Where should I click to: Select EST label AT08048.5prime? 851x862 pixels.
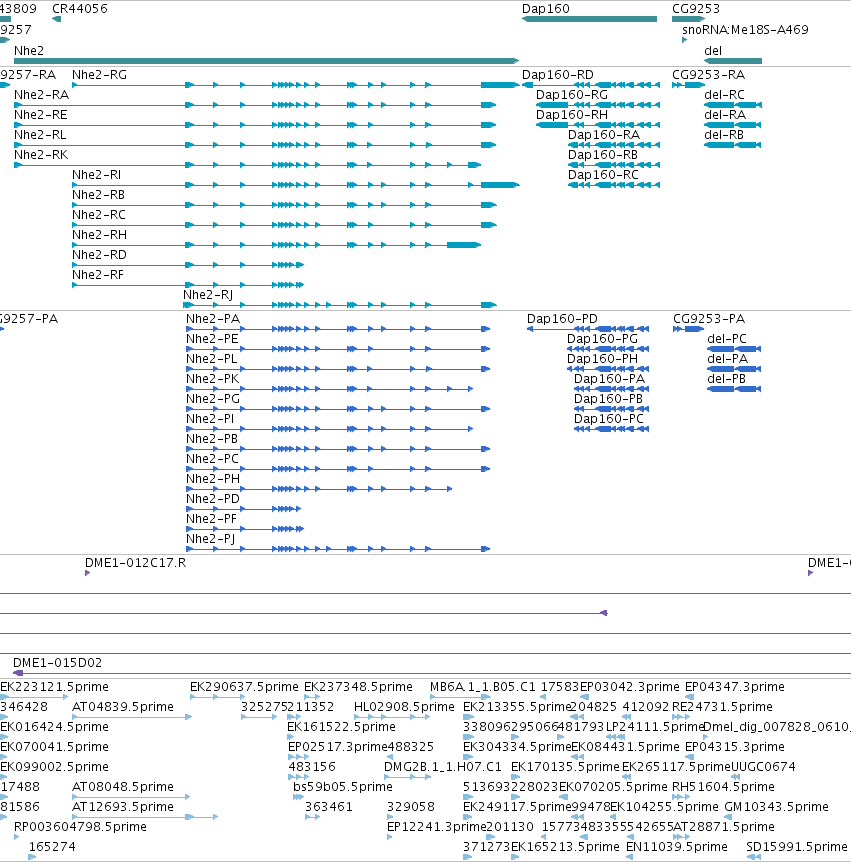pyautogui.click(x=123, y=787)
